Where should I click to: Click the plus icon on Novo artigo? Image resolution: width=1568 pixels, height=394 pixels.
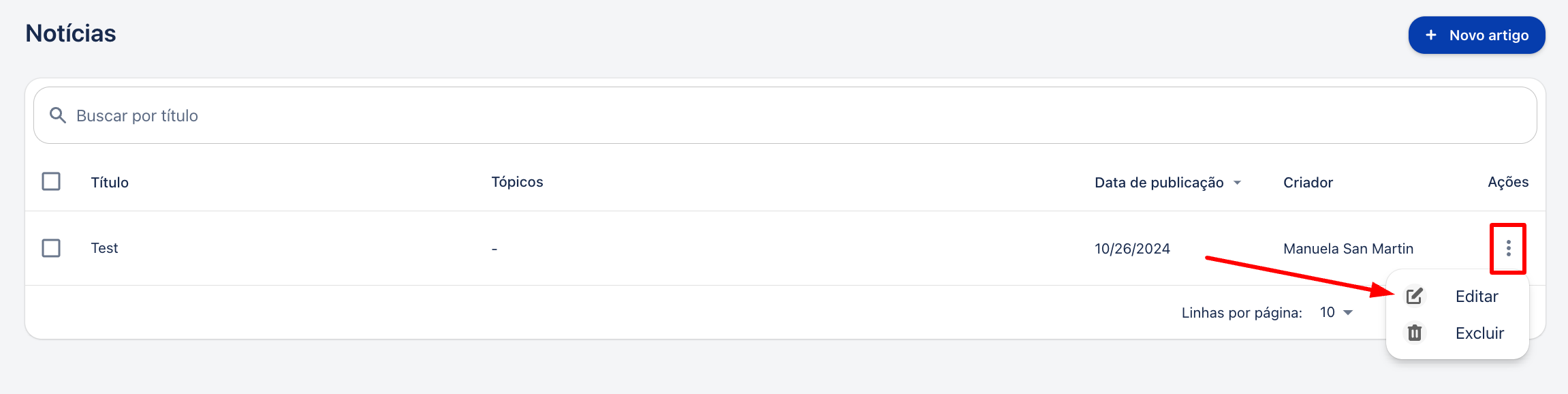(x=1431, y=35)
